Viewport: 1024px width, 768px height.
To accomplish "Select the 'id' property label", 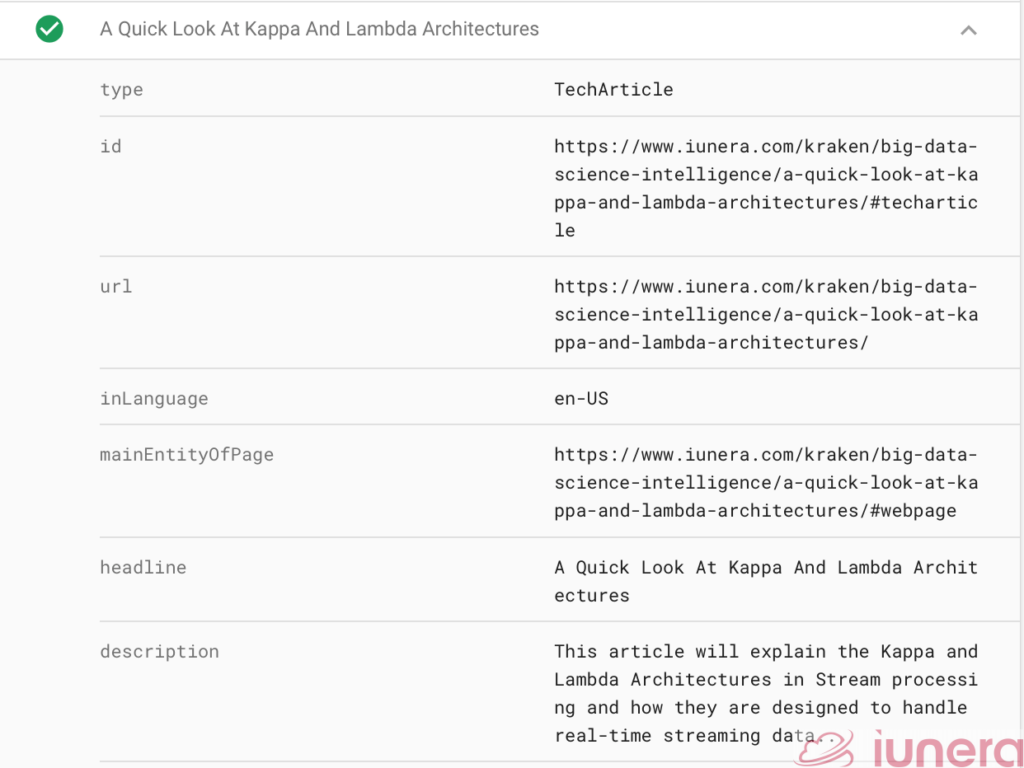I will [110, 146].
